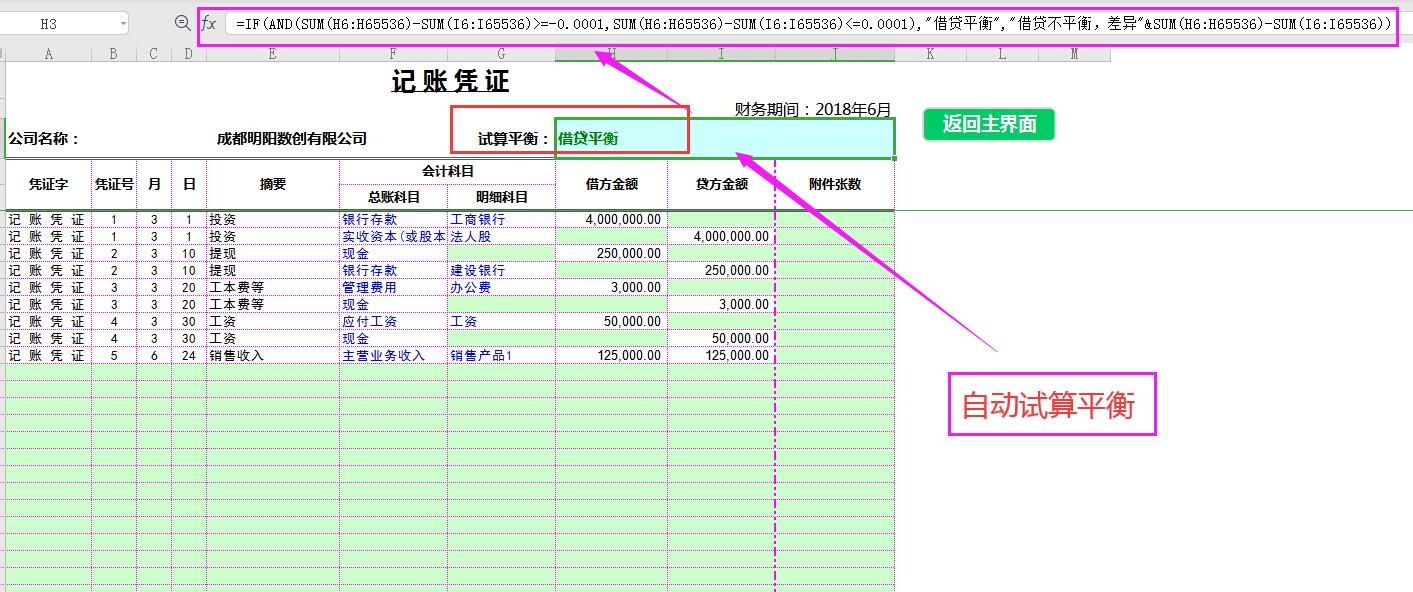Screen dimensions: 1413x592
Task: Click the green 返回主界面 button
Action: (989, 124)
